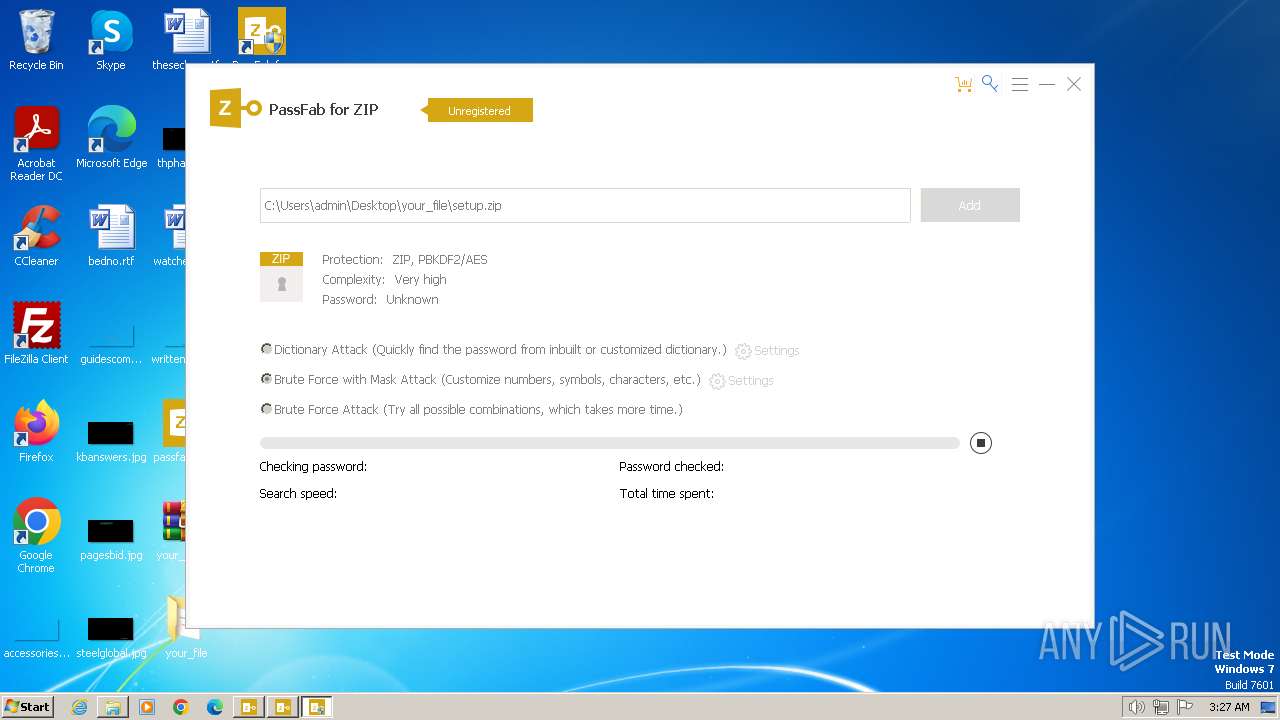Viewport: 1280px width, 720px height.
Task: Open the shopping cart purchase icon
Action: pyautogui.click(x=964, y=85)
